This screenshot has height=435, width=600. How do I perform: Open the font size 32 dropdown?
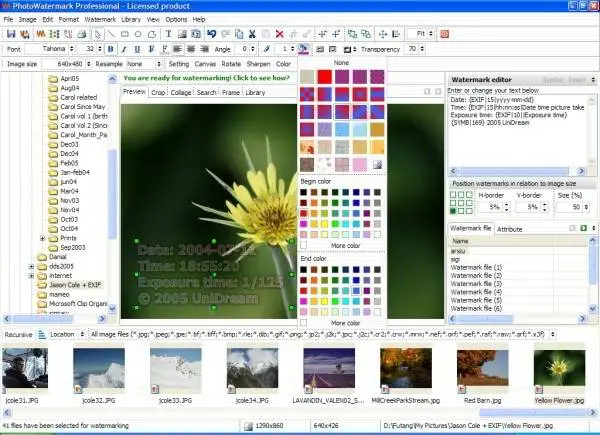pos(100,49)
